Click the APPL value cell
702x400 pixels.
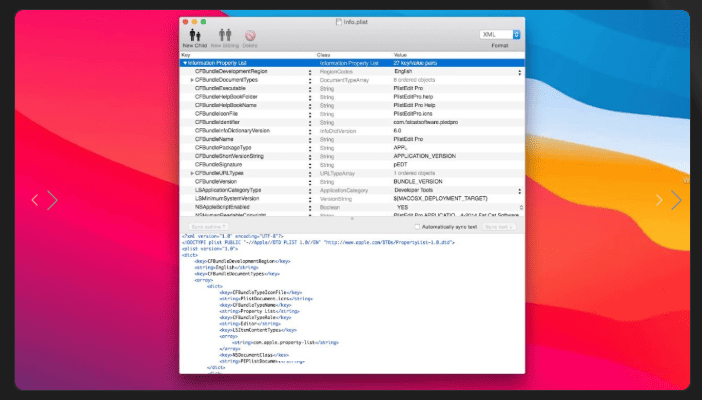pyautogui.click(x=400, y=148)
